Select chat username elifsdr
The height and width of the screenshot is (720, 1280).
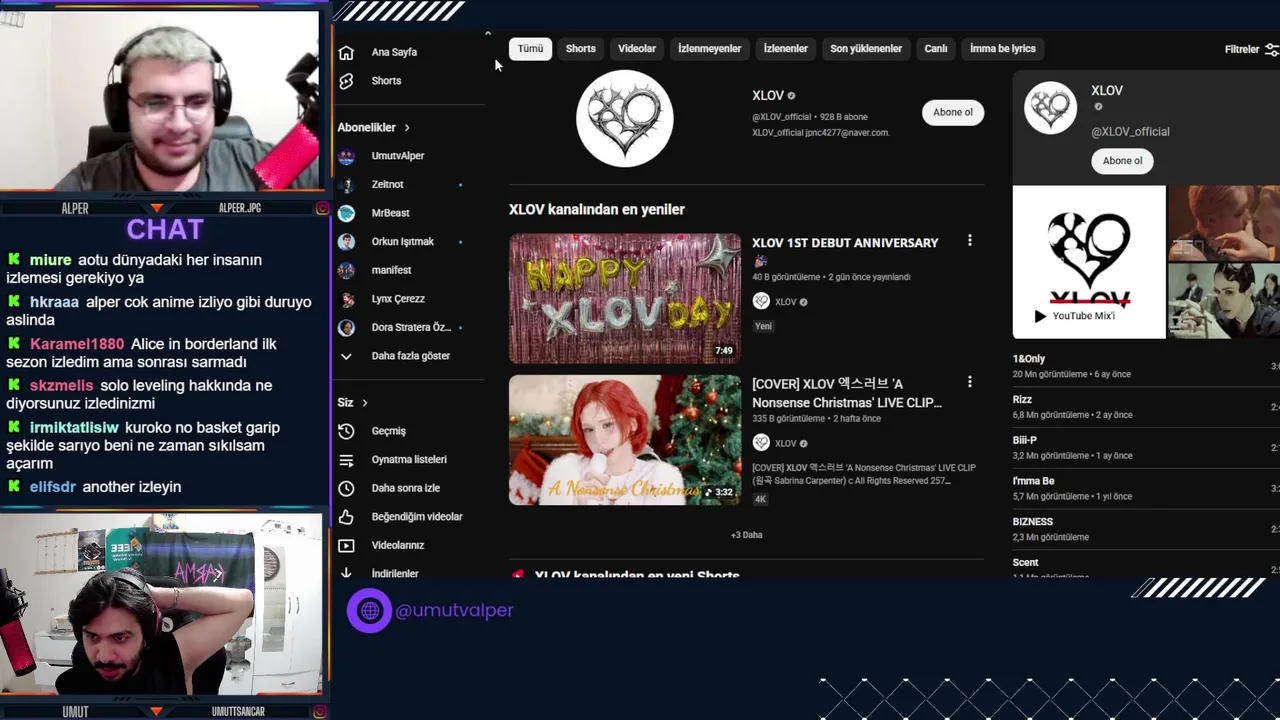[x=53, y=487]
